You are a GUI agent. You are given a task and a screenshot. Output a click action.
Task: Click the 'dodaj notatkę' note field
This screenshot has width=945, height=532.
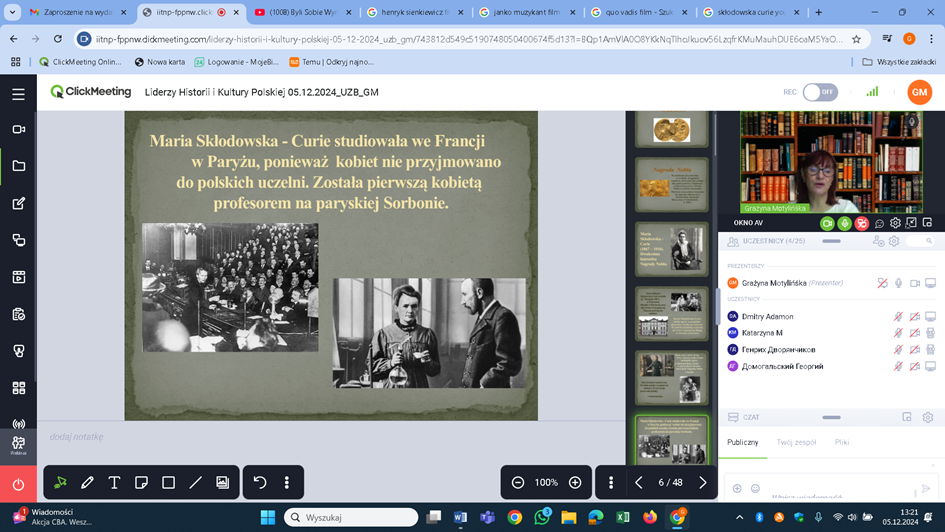[x=77, y=437]
